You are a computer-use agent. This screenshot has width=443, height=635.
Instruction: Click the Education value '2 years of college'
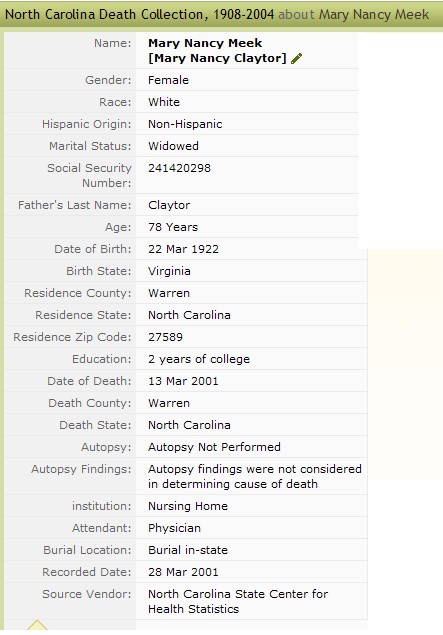point(199,359)
